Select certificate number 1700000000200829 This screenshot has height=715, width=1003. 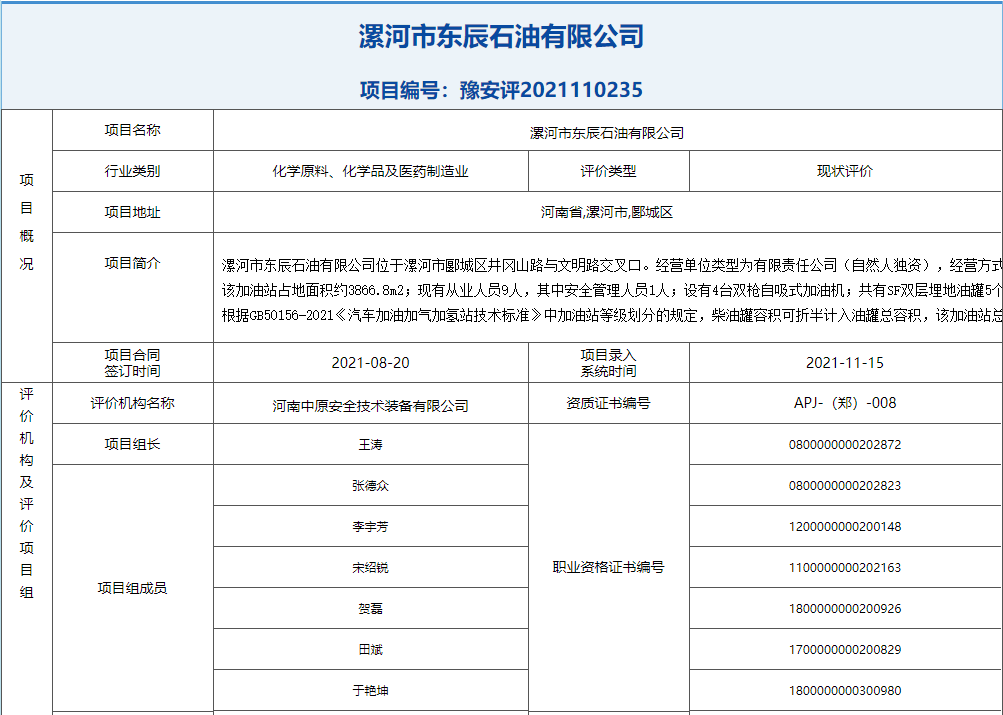pyautogui.click(x=845, y=649)
